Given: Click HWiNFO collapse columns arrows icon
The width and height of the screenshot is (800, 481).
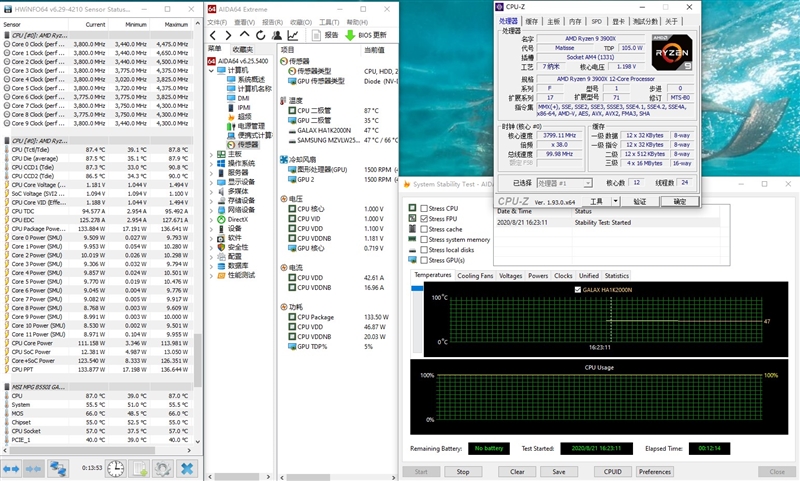Looking at the screenshot, I should tap(34, 468).
